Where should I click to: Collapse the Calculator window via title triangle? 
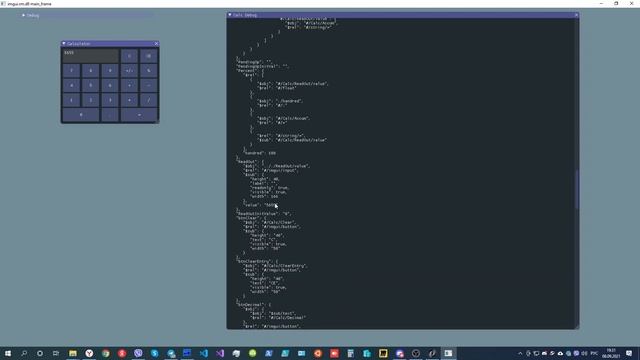pyautogui.click(x=64, y=43)
